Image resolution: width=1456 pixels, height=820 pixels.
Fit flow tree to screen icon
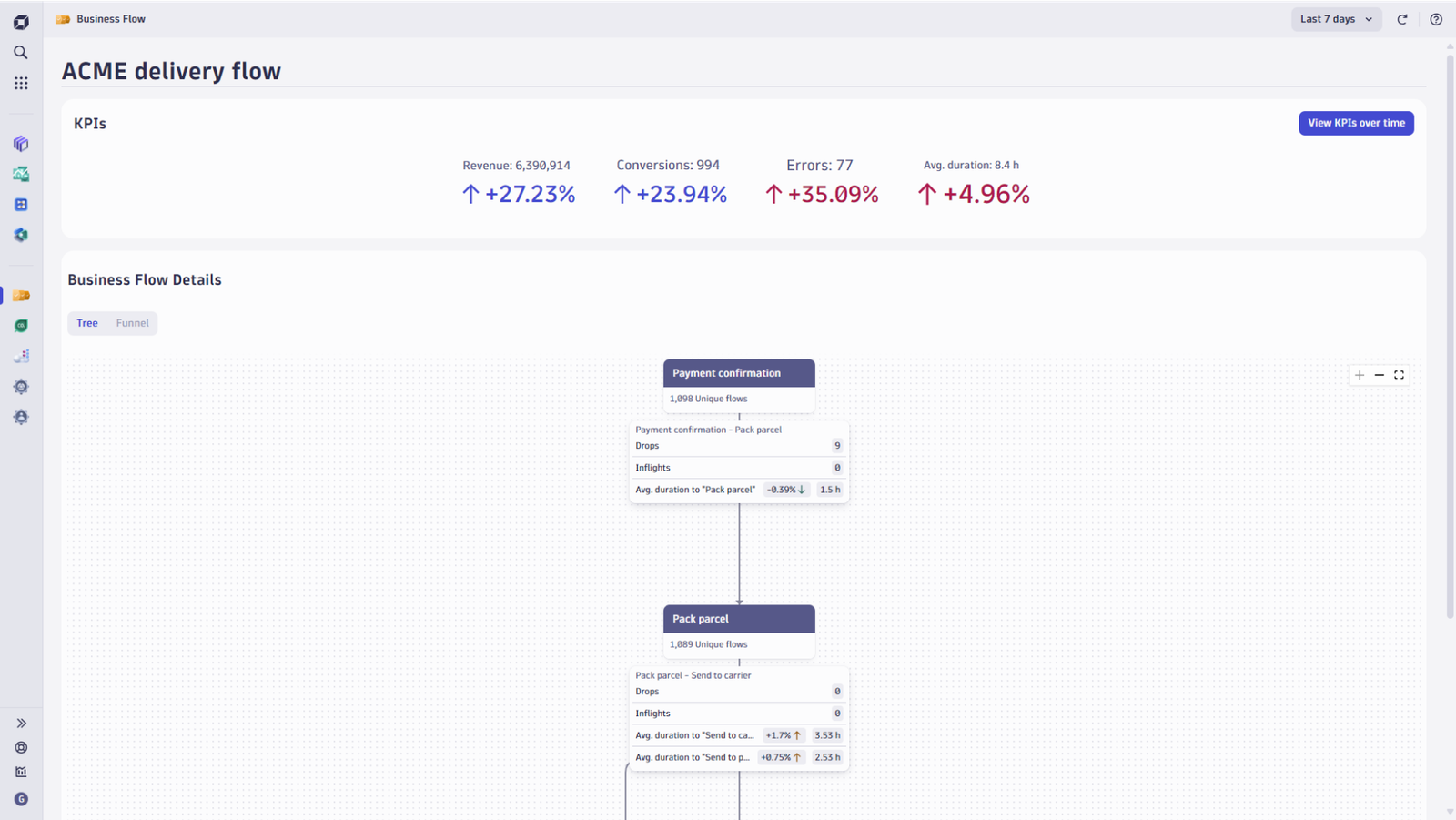1400,375
